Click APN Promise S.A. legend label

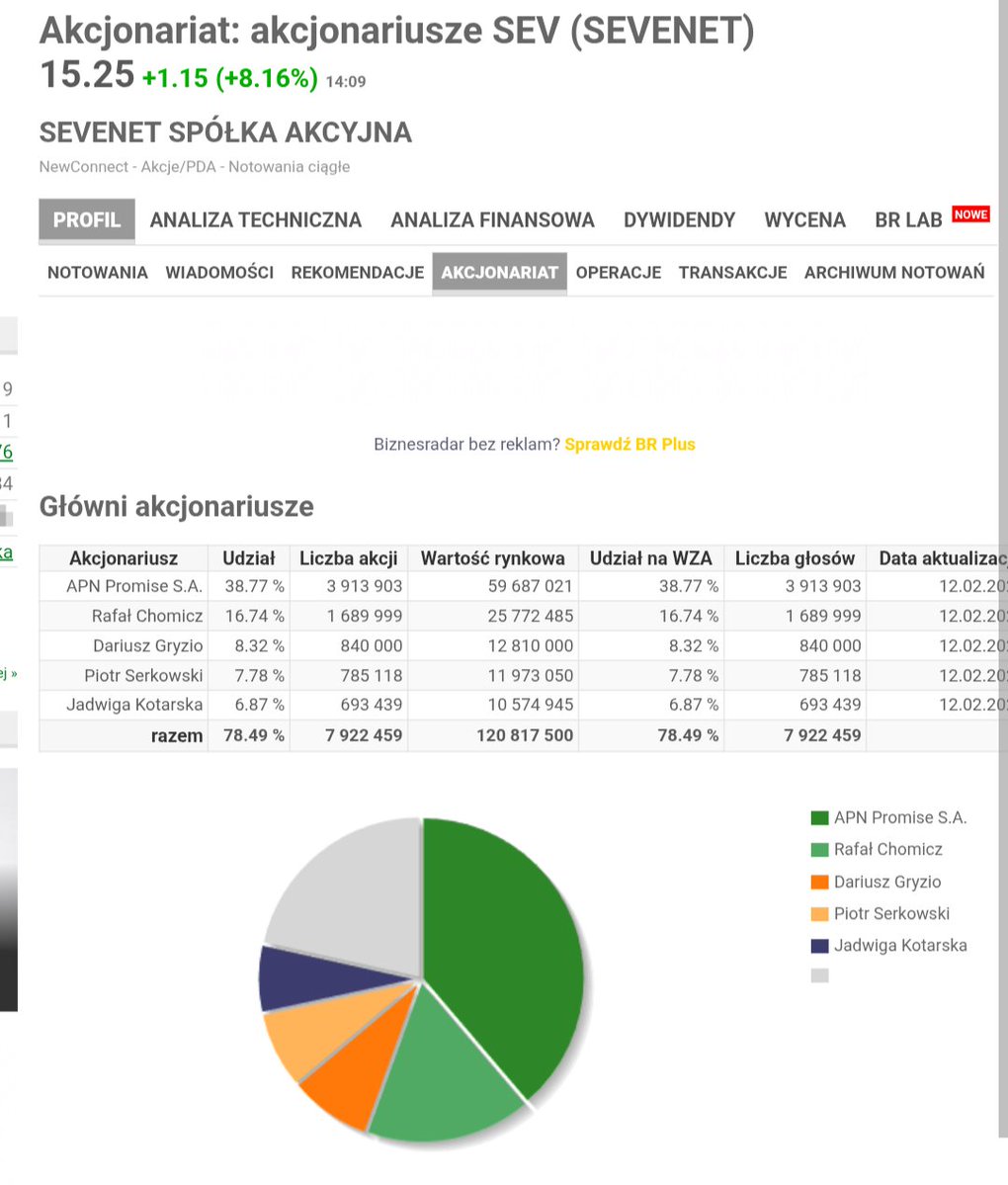(x=900, y=817)
